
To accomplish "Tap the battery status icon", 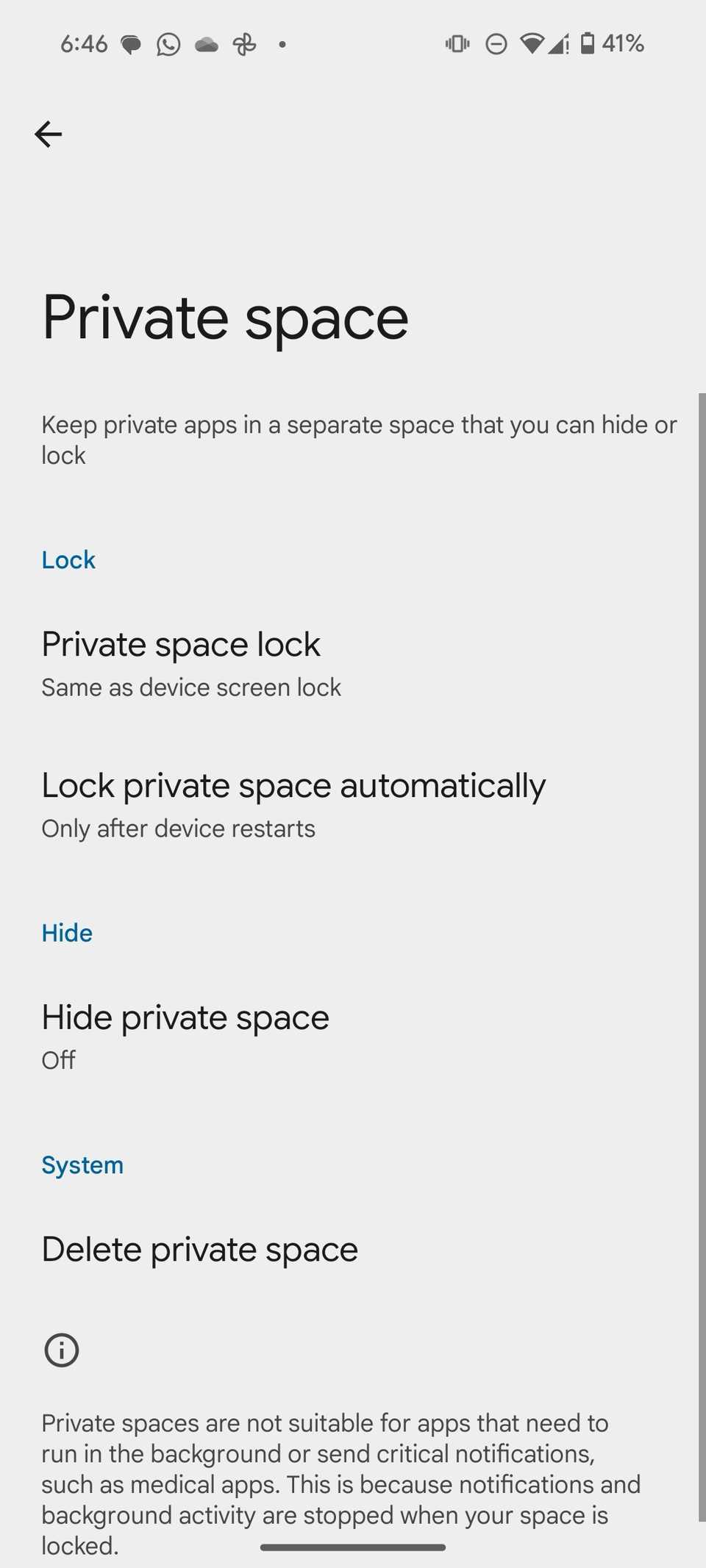I will pyautogui.click(x=588, y=43).
